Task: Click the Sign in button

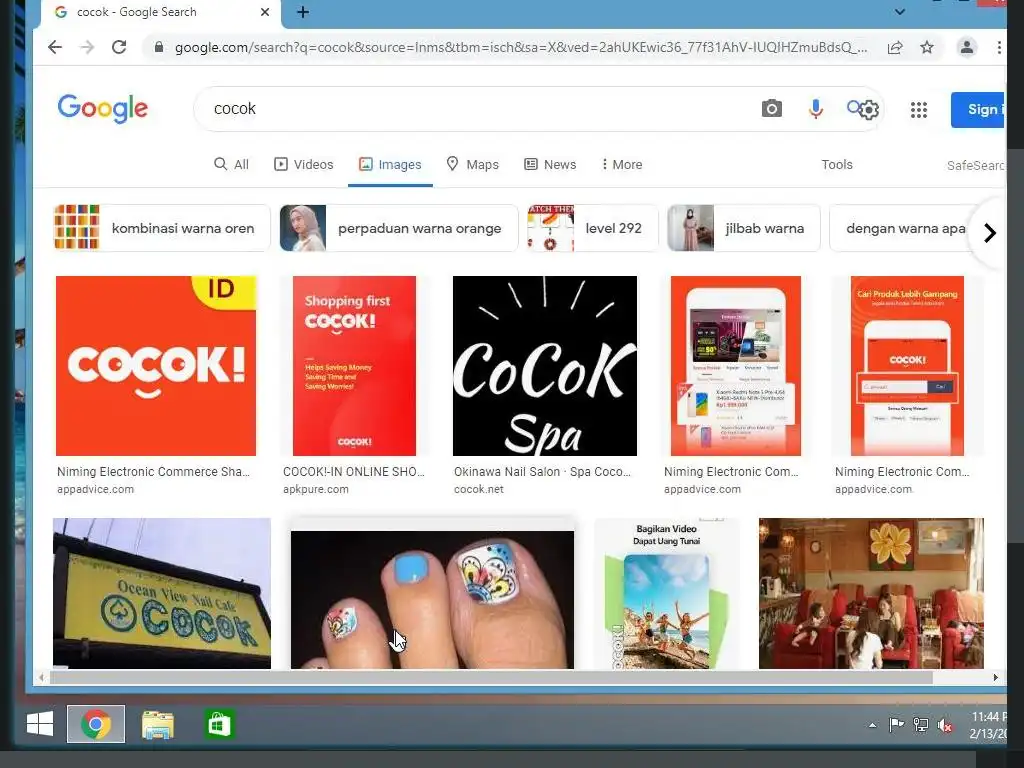Action: [978, 110]
